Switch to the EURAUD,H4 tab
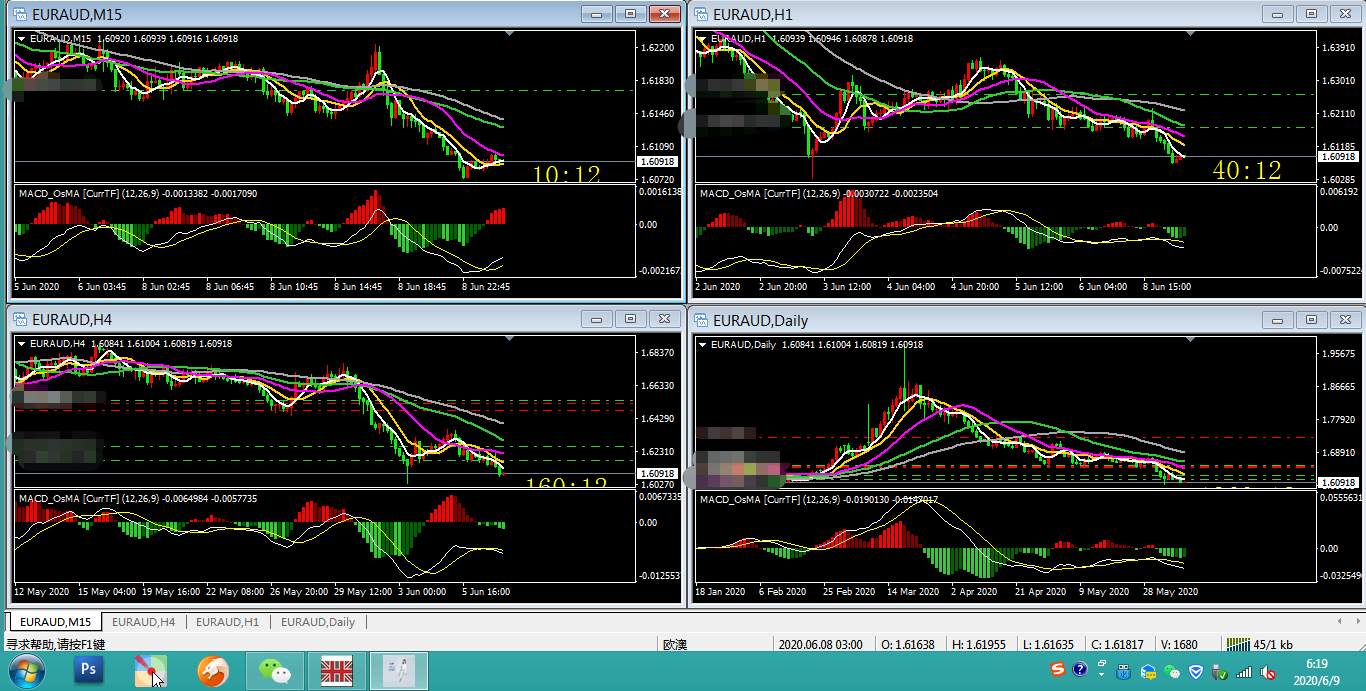This screenshot has width=1366, height=691. [x=143, y=622]
